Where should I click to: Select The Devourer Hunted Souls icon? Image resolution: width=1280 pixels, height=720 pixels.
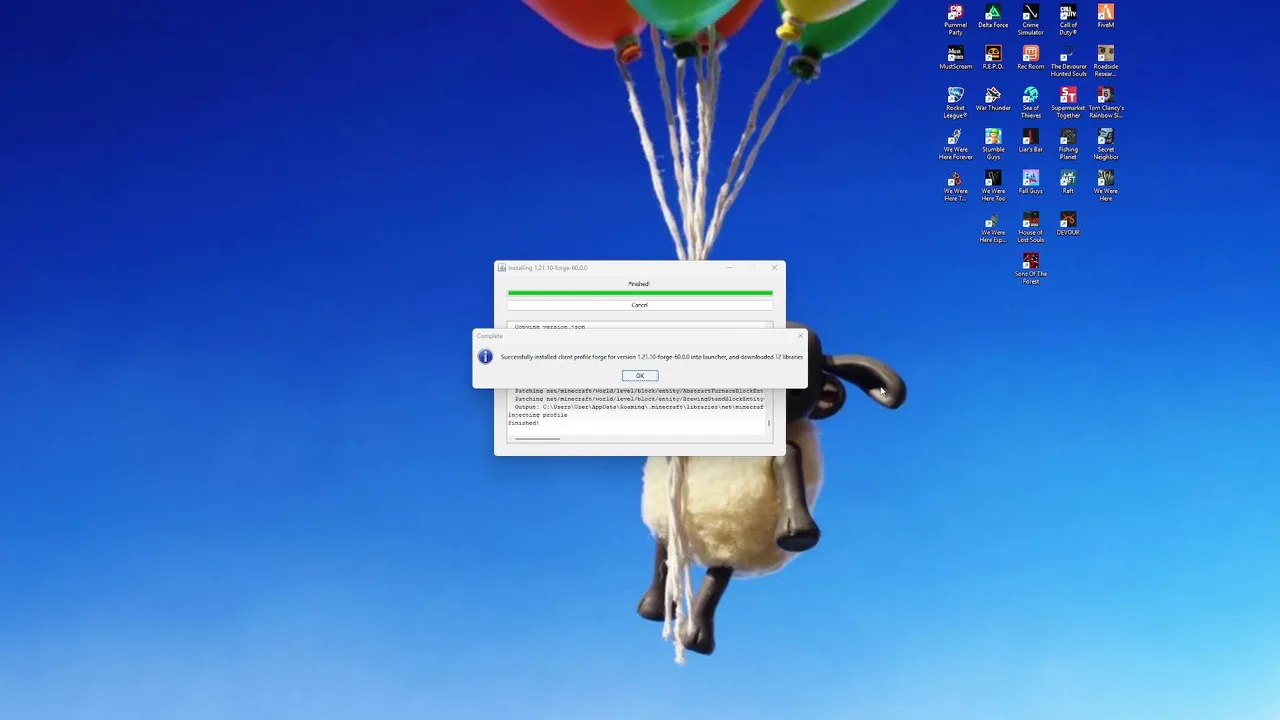[x=1068, y=61]
